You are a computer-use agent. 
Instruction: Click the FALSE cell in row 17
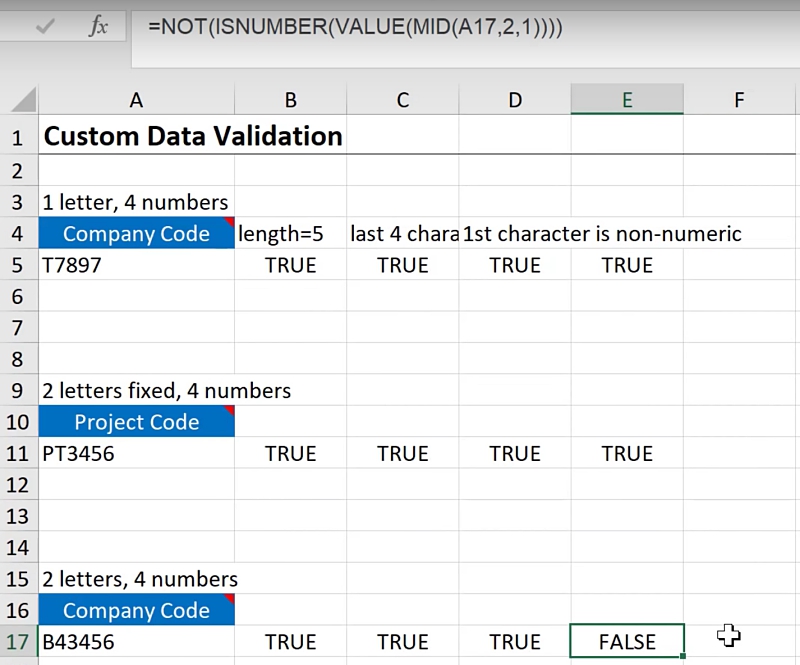click(x=627, y=642)
